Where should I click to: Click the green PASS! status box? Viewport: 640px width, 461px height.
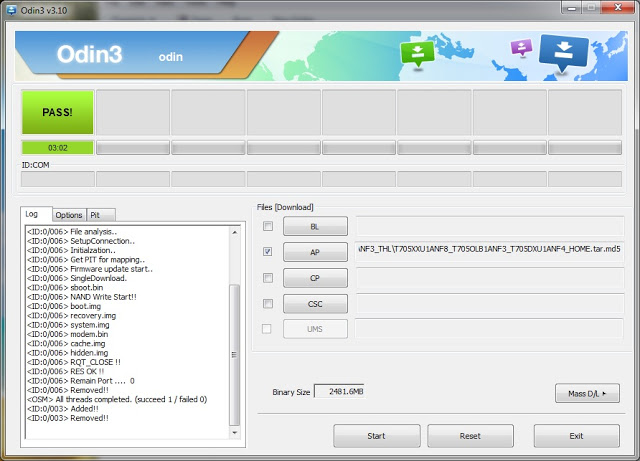(x=58, y=112)
